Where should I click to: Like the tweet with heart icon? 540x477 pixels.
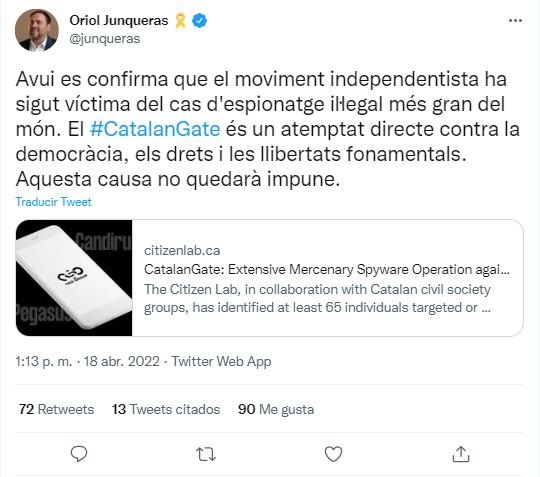(333, 454)
